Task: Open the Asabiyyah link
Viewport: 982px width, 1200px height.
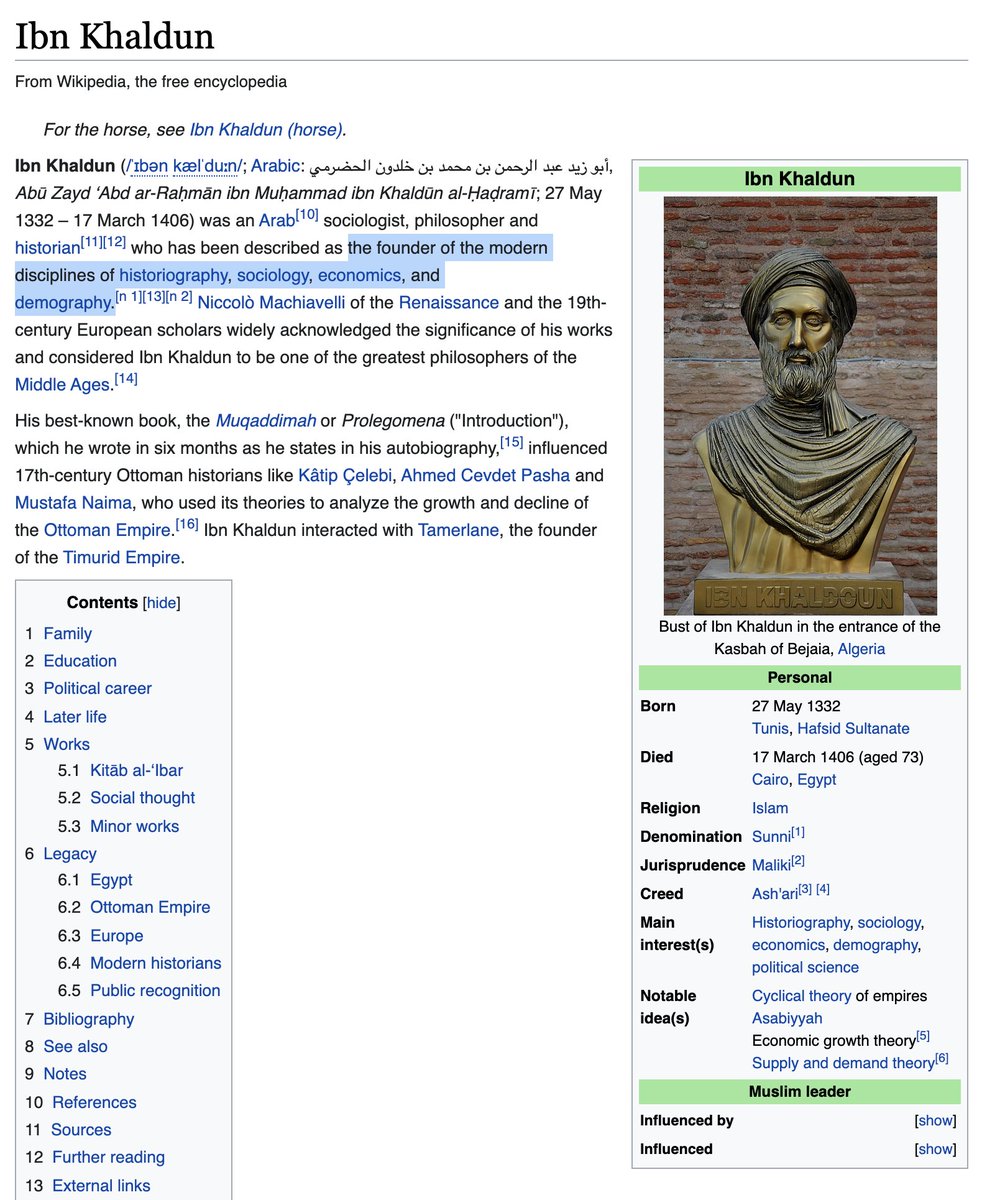Action: coord(787,1018)
